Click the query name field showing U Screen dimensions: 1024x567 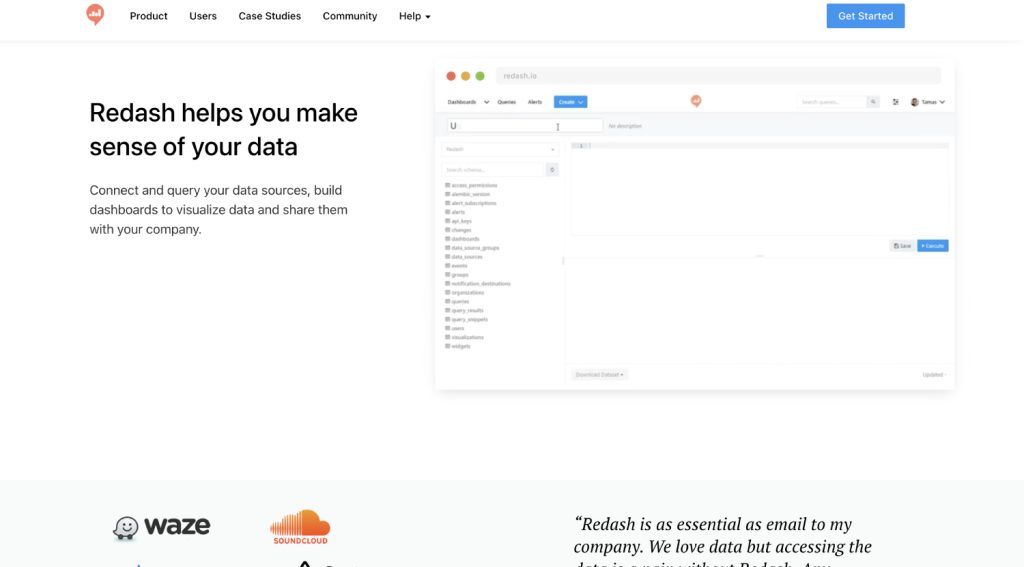click(x=524, y=126)
